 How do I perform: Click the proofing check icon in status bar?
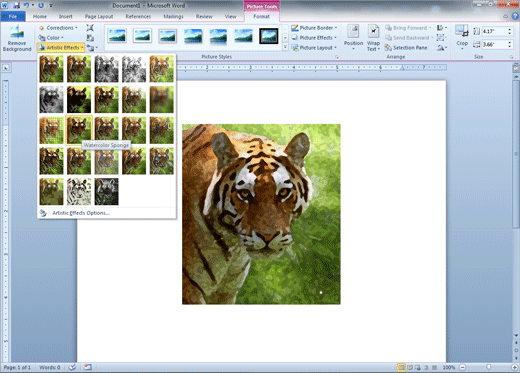point(72,367)
